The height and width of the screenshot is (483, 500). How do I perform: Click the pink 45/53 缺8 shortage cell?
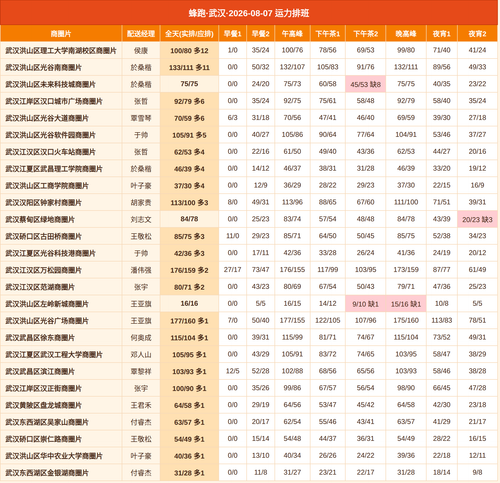click(366, 84)
